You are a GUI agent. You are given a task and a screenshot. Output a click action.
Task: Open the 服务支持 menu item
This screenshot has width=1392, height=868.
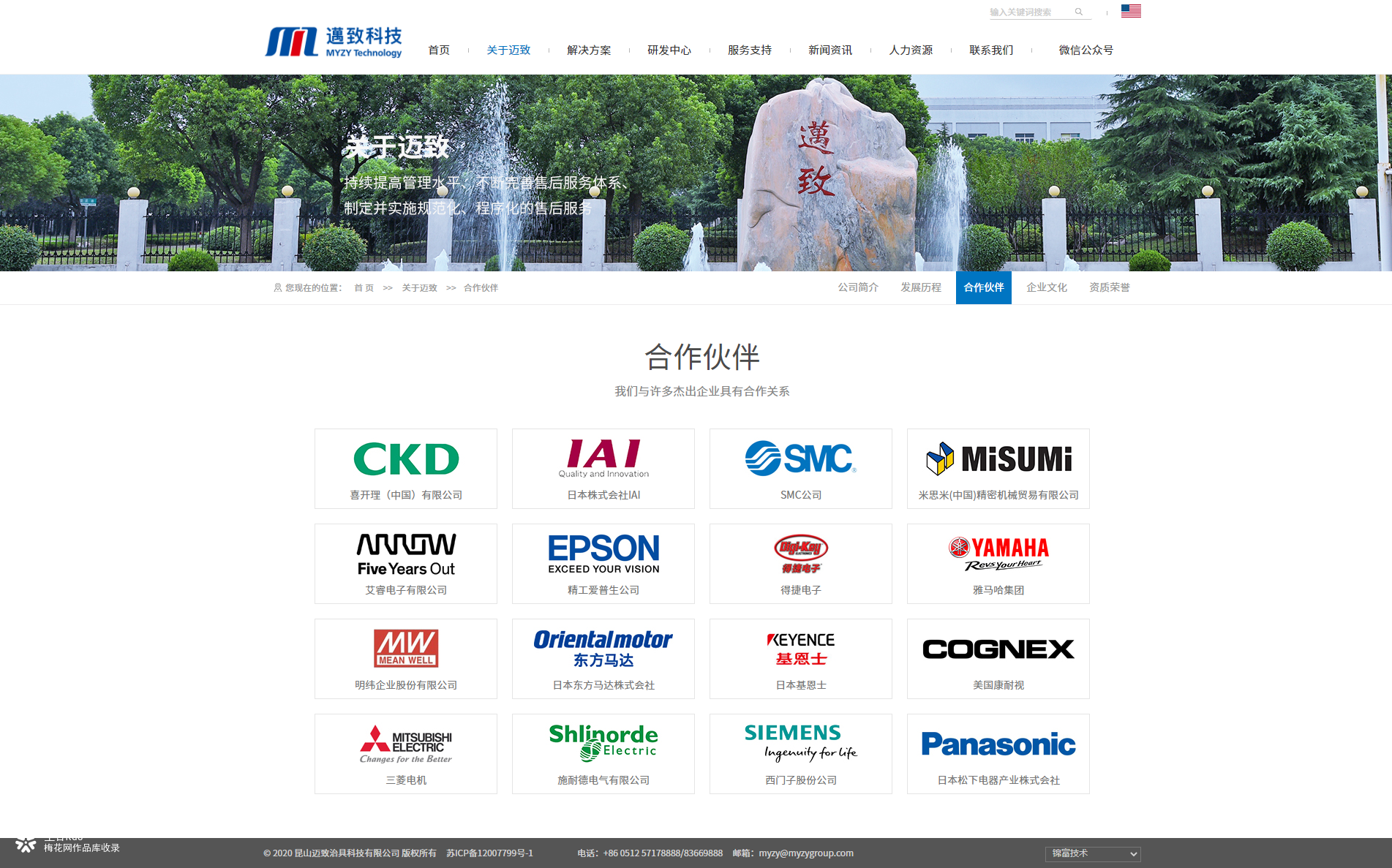[x=750, y=50]
